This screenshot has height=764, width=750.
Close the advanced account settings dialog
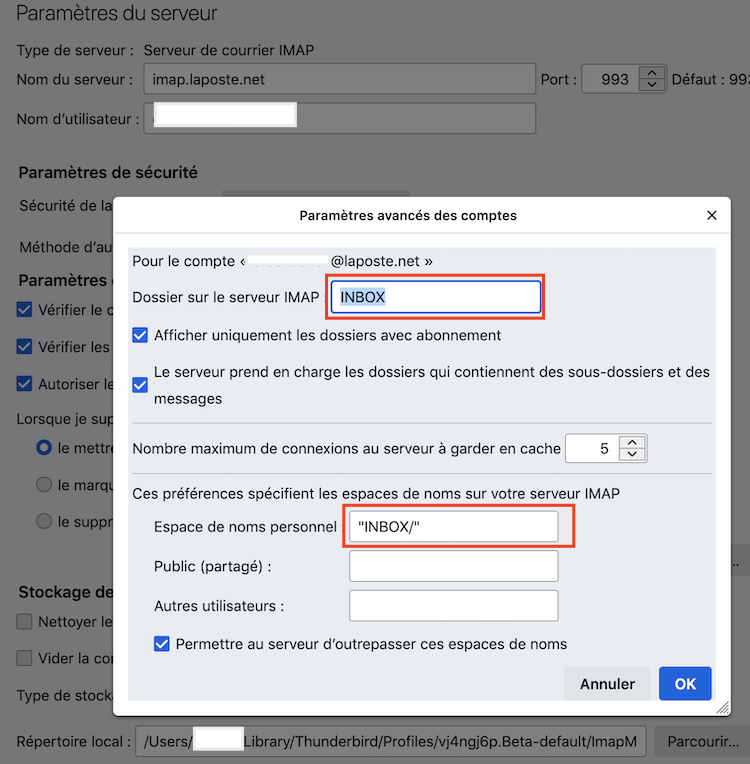[x=712, y=215]
